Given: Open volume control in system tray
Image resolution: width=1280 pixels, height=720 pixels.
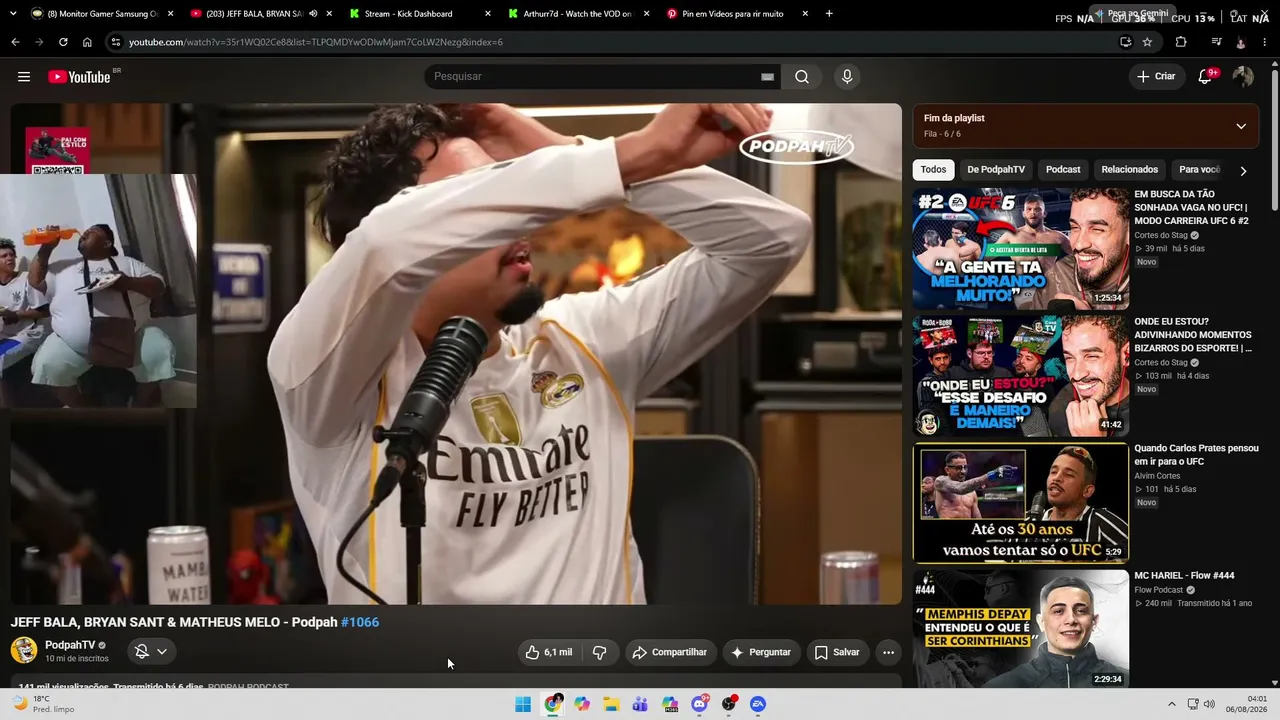Looking at the screenshot, I should [x=1209, y=704].
